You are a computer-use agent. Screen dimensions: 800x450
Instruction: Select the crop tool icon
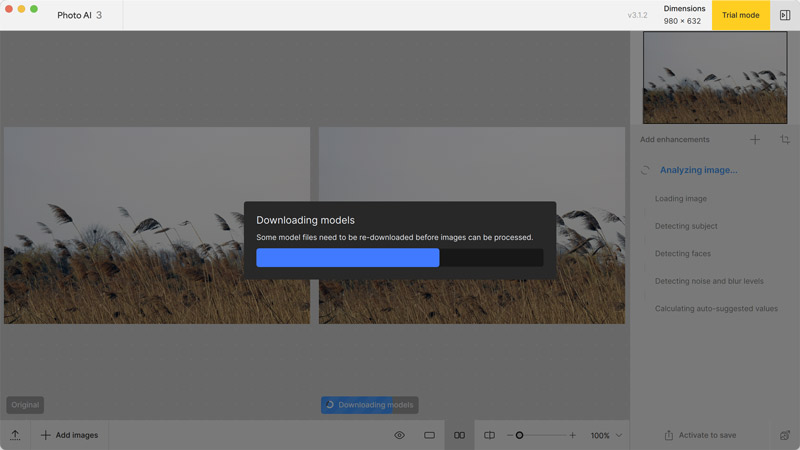pos(785,140)
